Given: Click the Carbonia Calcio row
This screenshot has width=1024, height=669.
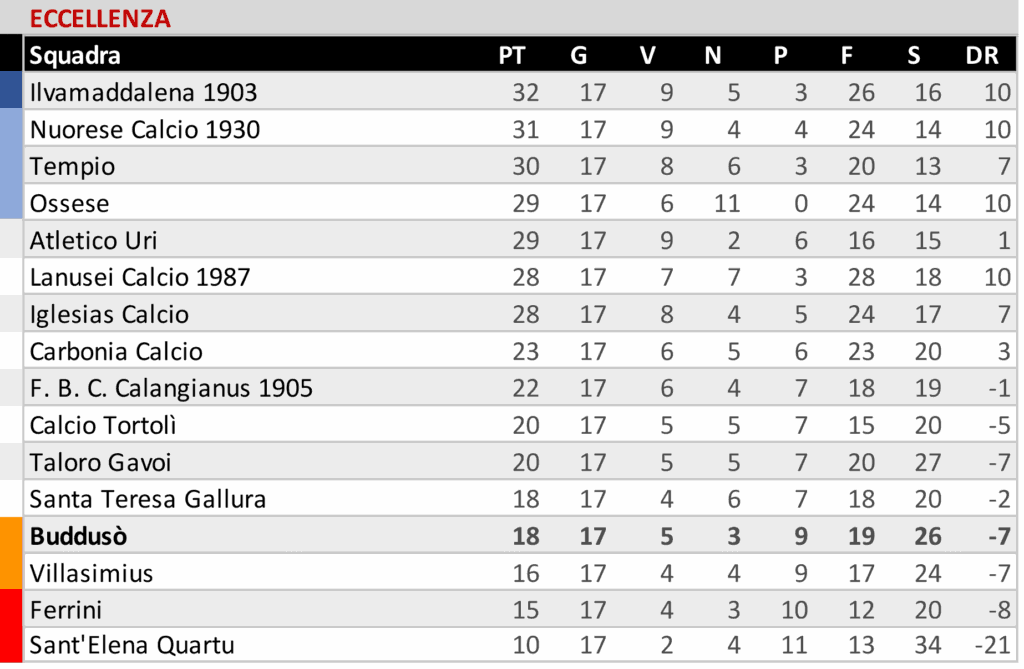Looking at the screenshot, I should click(116, 352).
